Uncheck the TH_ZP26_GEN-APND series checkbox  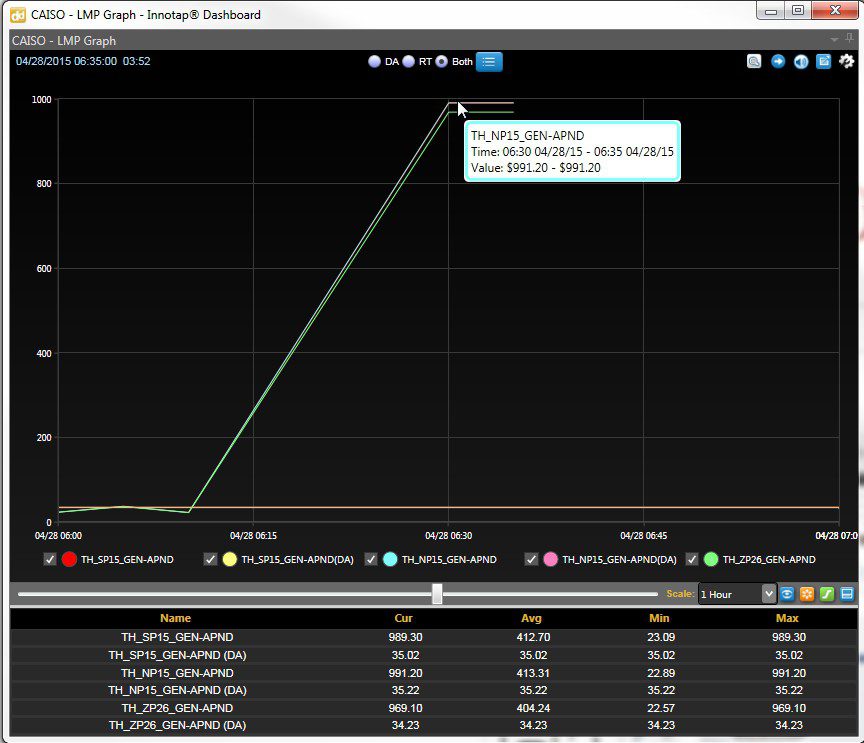pos(692,559)
